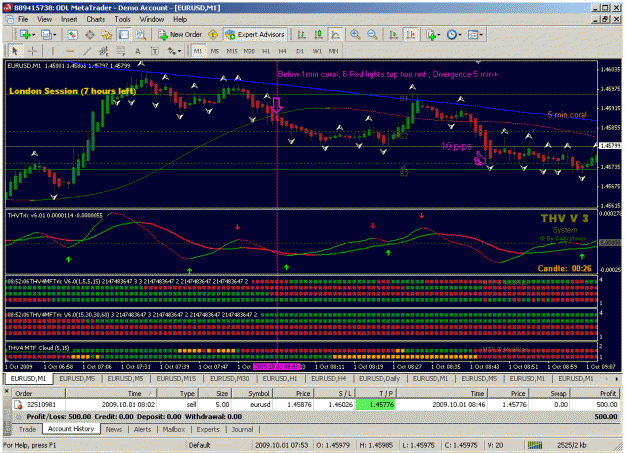Select the '5 min coral' chart label
The width and height of the screenshot is (625, 453).
point(567,114)
